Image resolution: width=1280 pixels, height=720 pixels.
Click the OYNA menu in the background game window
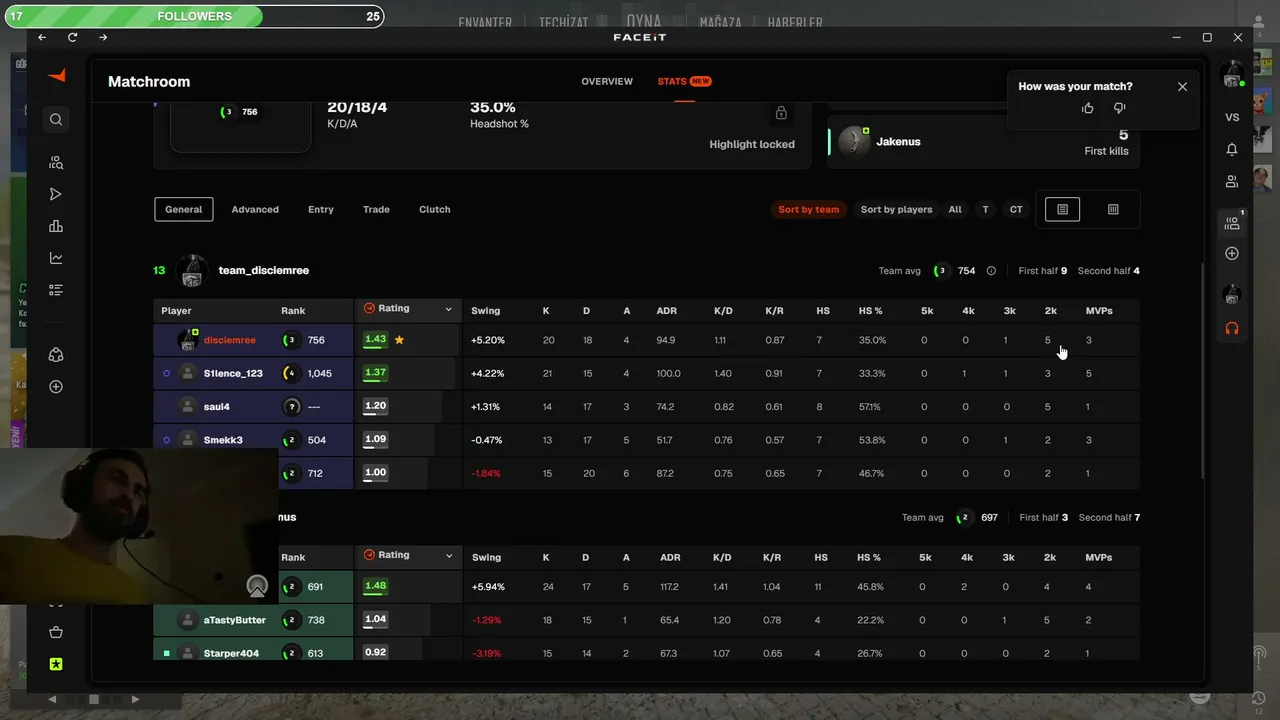(644, 21)
